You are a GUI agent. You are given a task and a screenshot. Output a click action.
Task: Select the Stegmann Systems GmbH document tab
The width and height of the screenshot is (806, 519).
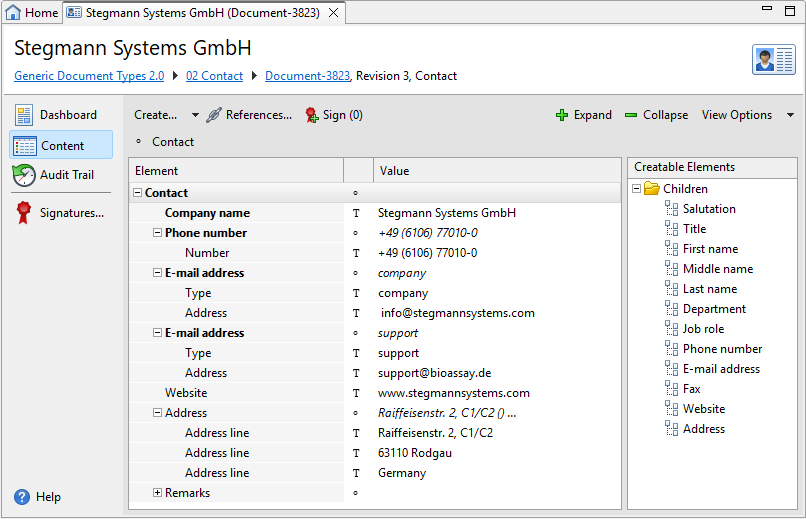(x=203, y=13)
